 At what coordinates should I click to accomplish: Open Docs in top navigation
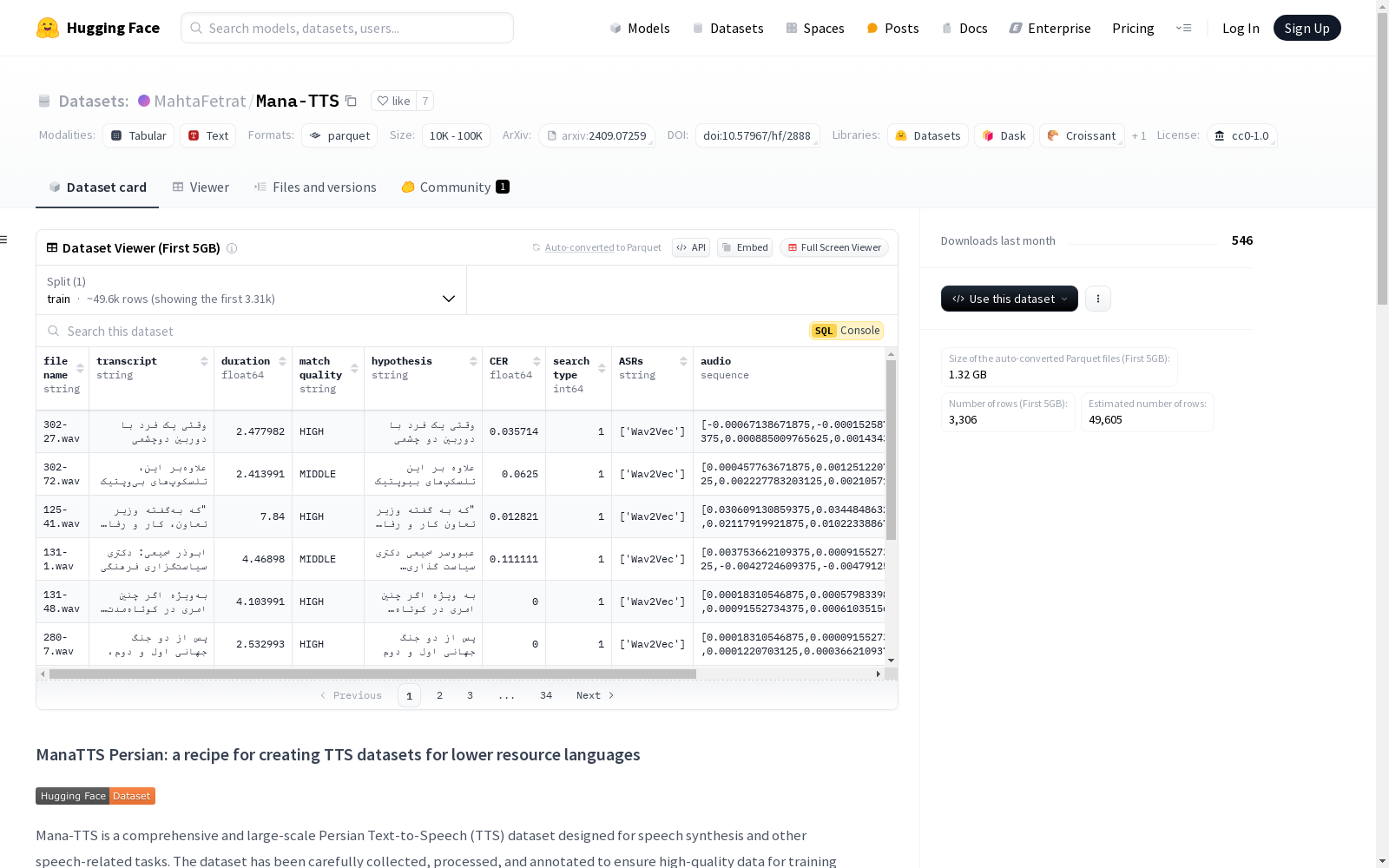tap(964, 28)
